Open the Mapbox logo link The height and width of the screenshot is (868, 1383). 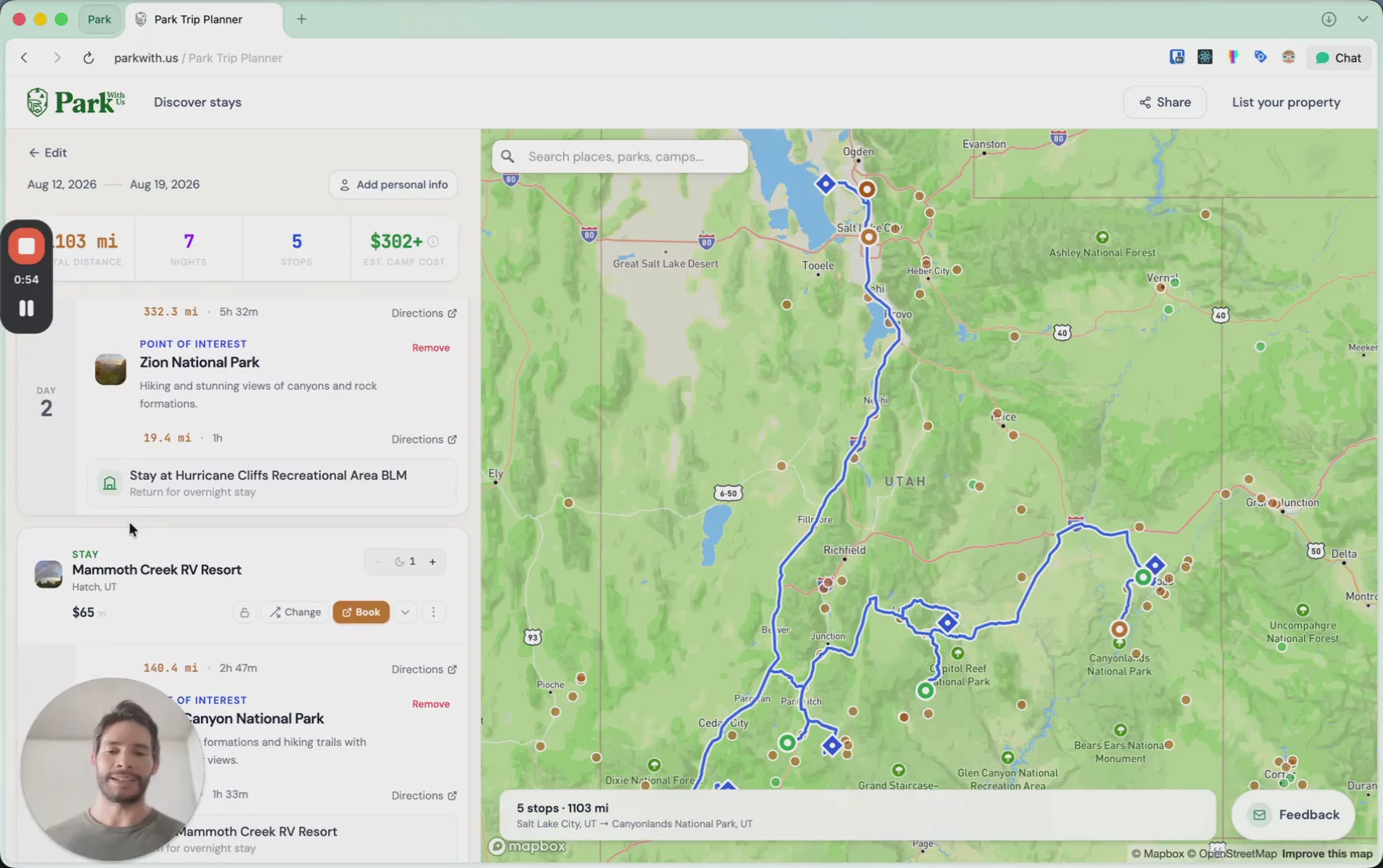tap(527, 846)
